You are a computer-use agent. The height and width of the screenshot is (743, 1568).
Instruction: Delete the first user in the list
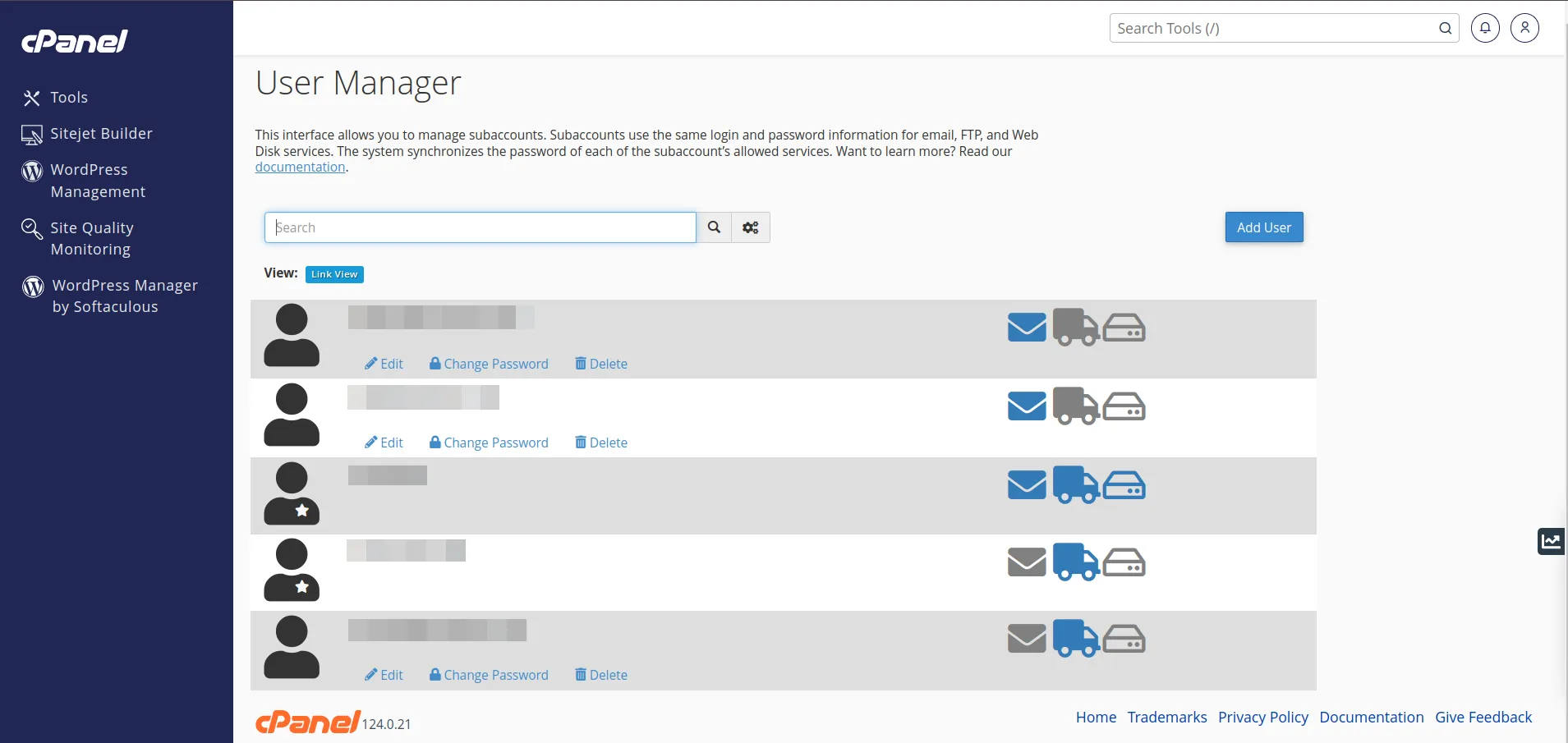click(601, 364)
